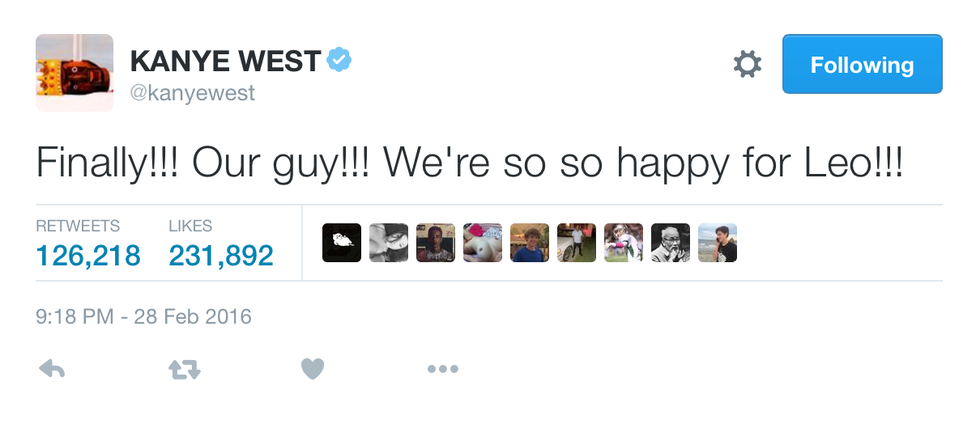Open the football player avatar
Viewport: 980px width, 424px height.
click(x=623, y=243)
